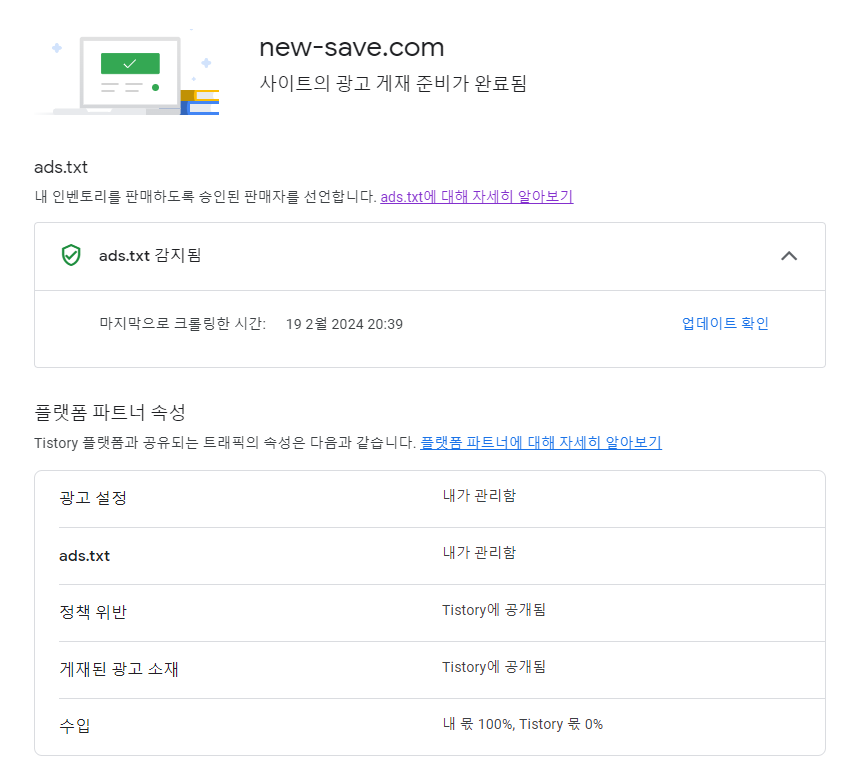Image resolution: width=846 pixels, height=768 pixels.
Task: Click the 업데이트 확인 link
Action: (725, 323)
